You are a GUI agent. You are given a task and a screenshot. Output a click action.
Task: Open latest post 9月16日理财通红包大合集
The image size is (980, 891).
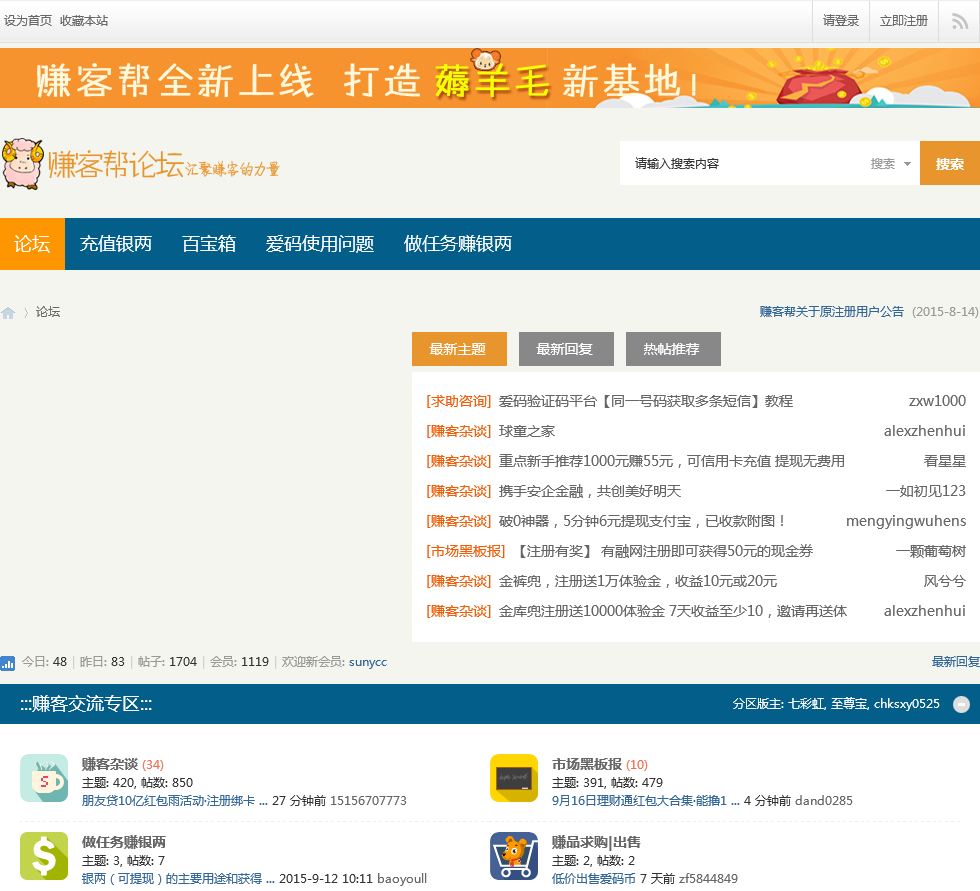(646, 800)
